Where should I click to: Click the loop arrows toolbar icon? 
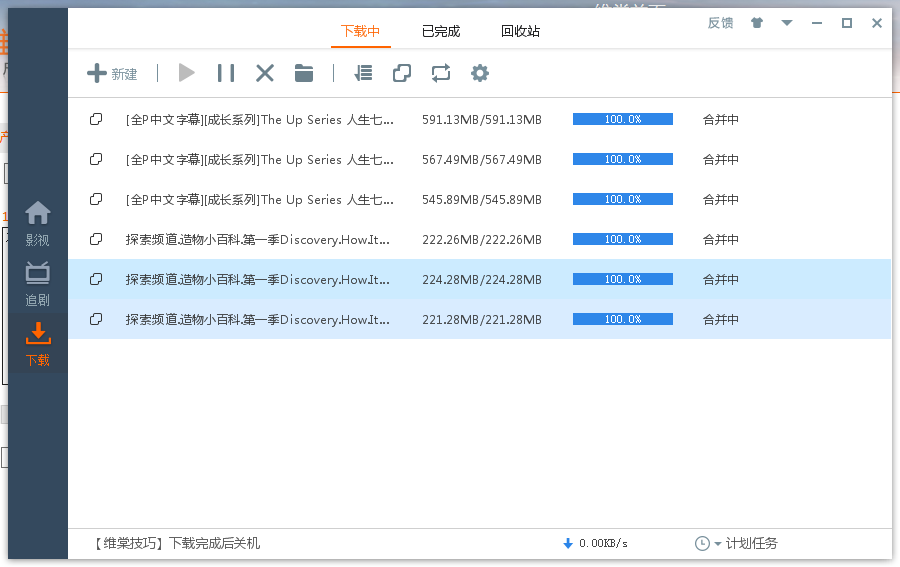point(441,73)
